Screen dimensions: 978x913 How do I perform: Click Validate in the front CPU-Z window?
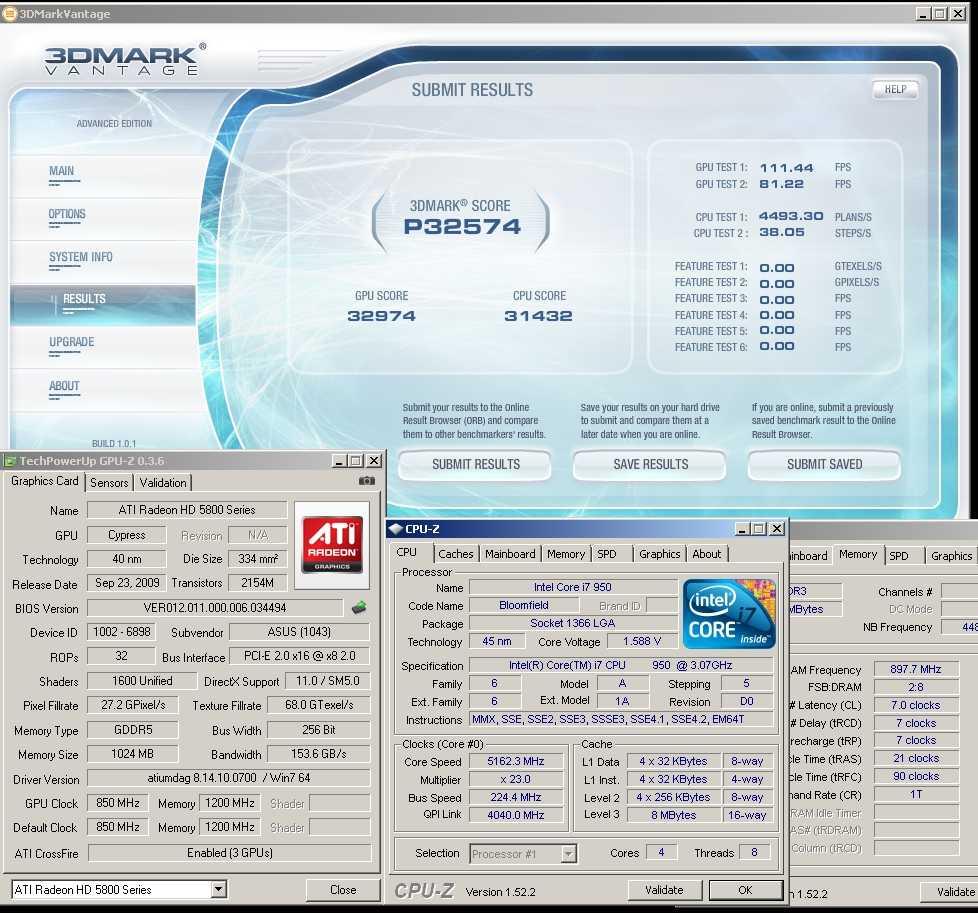[x=664, y=890]
